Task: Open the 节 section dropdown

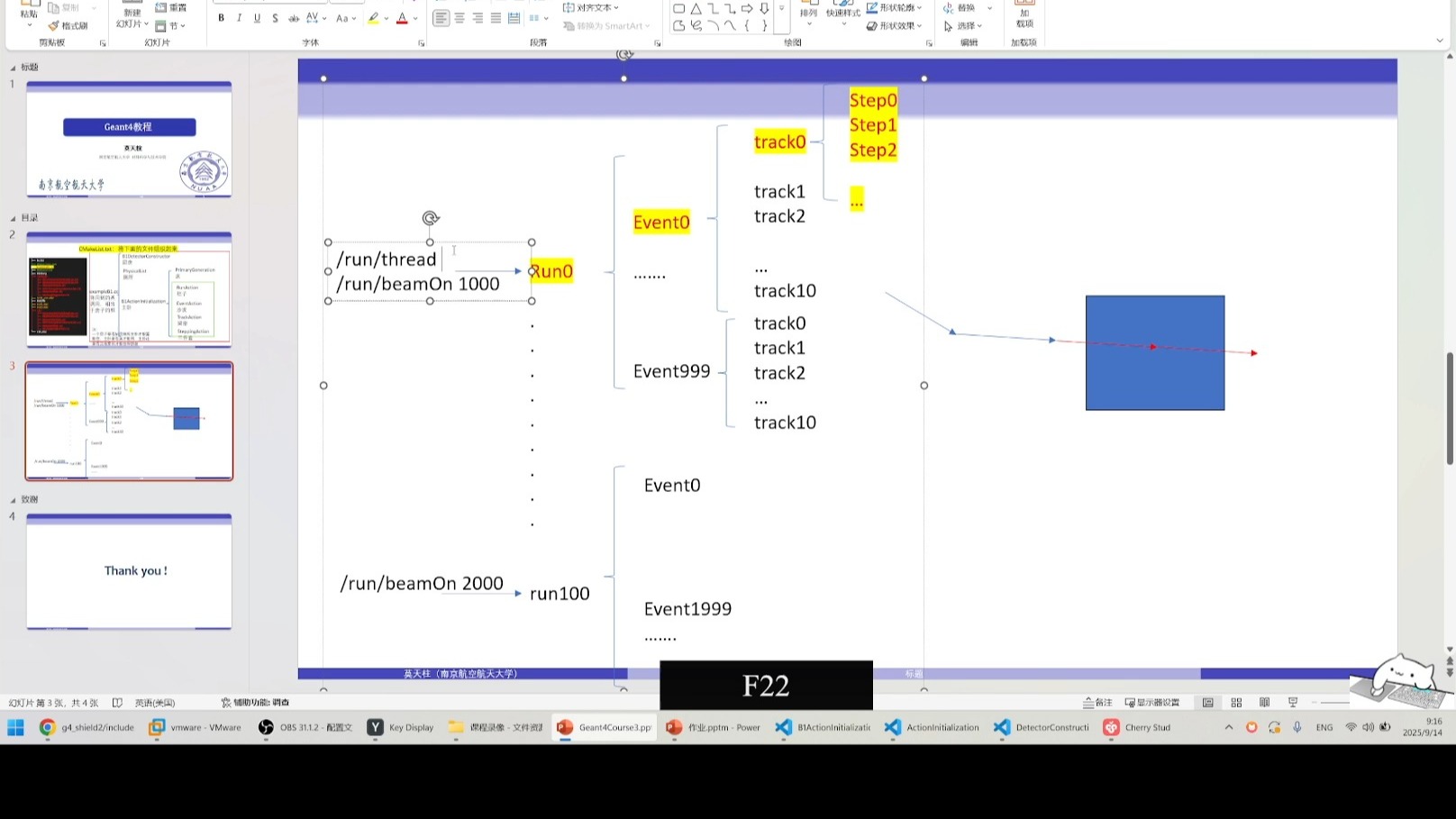Action: [171, 26]
